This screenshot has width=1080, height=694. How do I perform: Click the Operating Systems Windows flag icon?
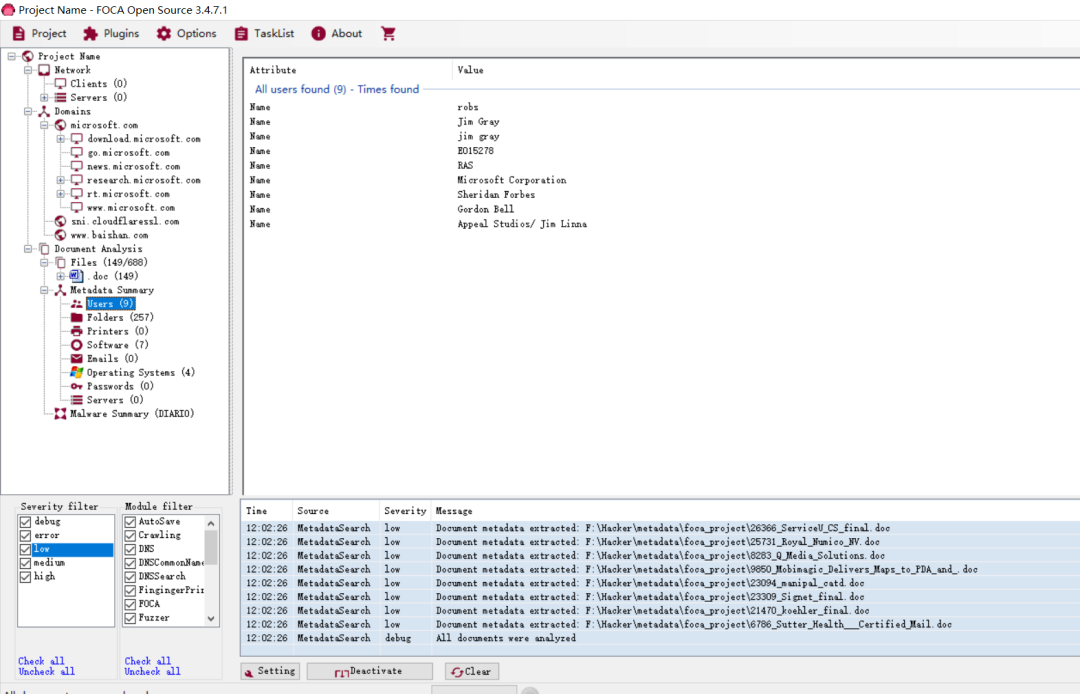point(76,372)
